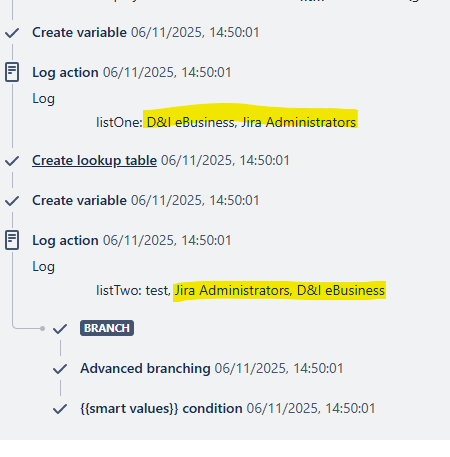The image size is (450, 457).
Task: Click the Create lookup table timestamp
Action: 225,160
